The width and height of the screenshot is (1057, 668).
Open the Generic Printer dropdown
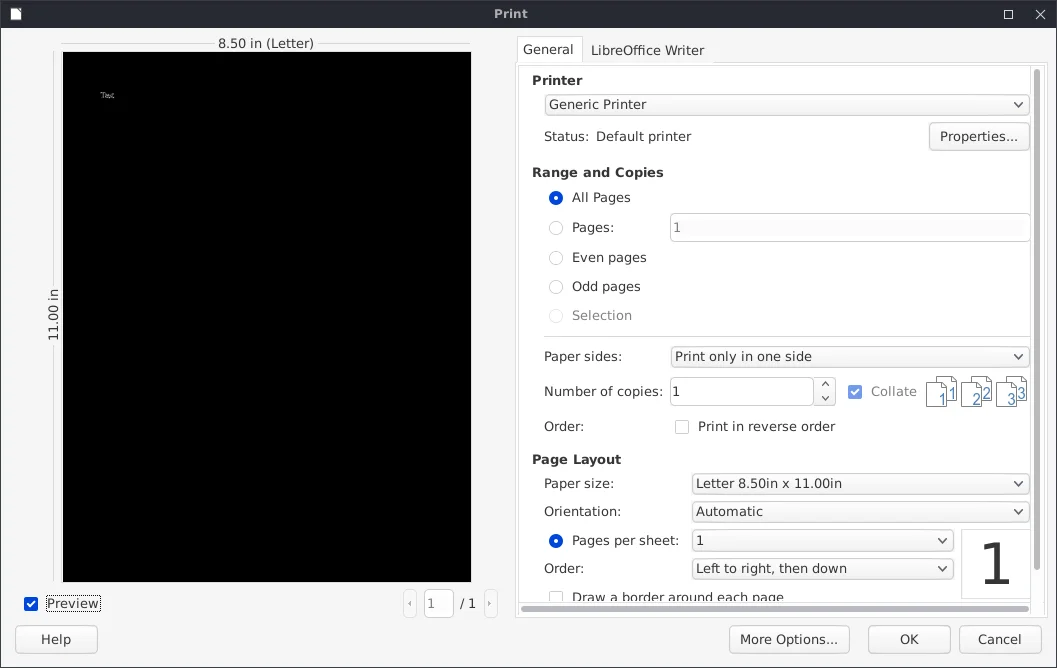point(786,104)
